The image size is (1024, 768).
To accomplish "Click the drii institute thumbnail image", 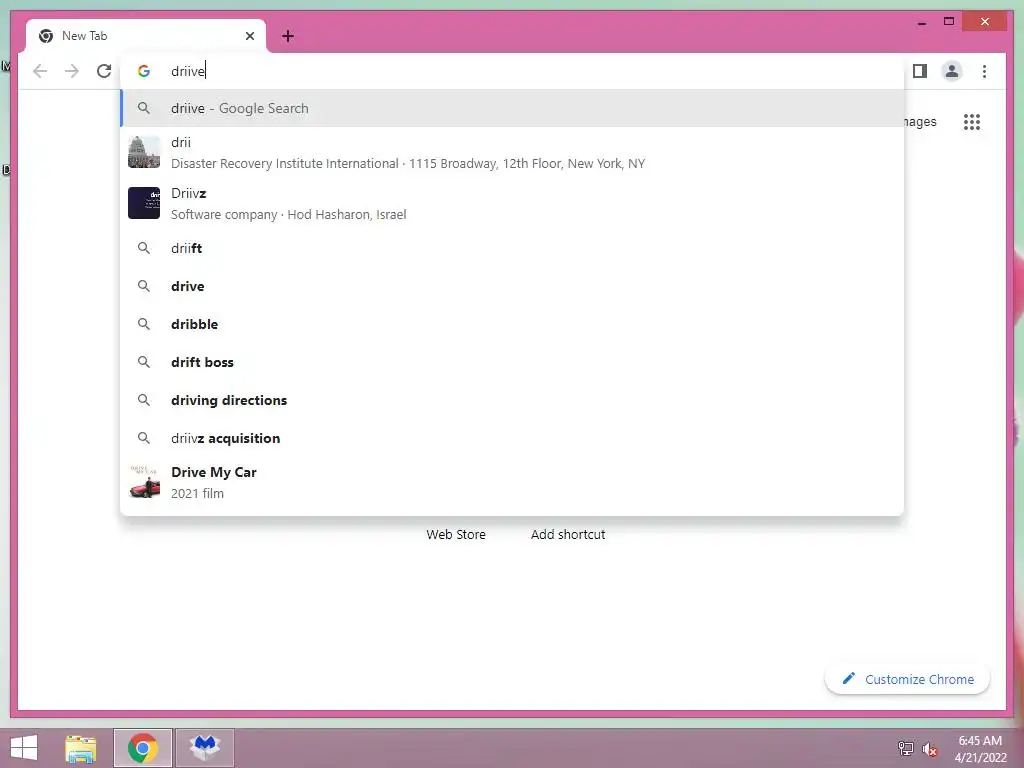I will [x=144, y=152].
